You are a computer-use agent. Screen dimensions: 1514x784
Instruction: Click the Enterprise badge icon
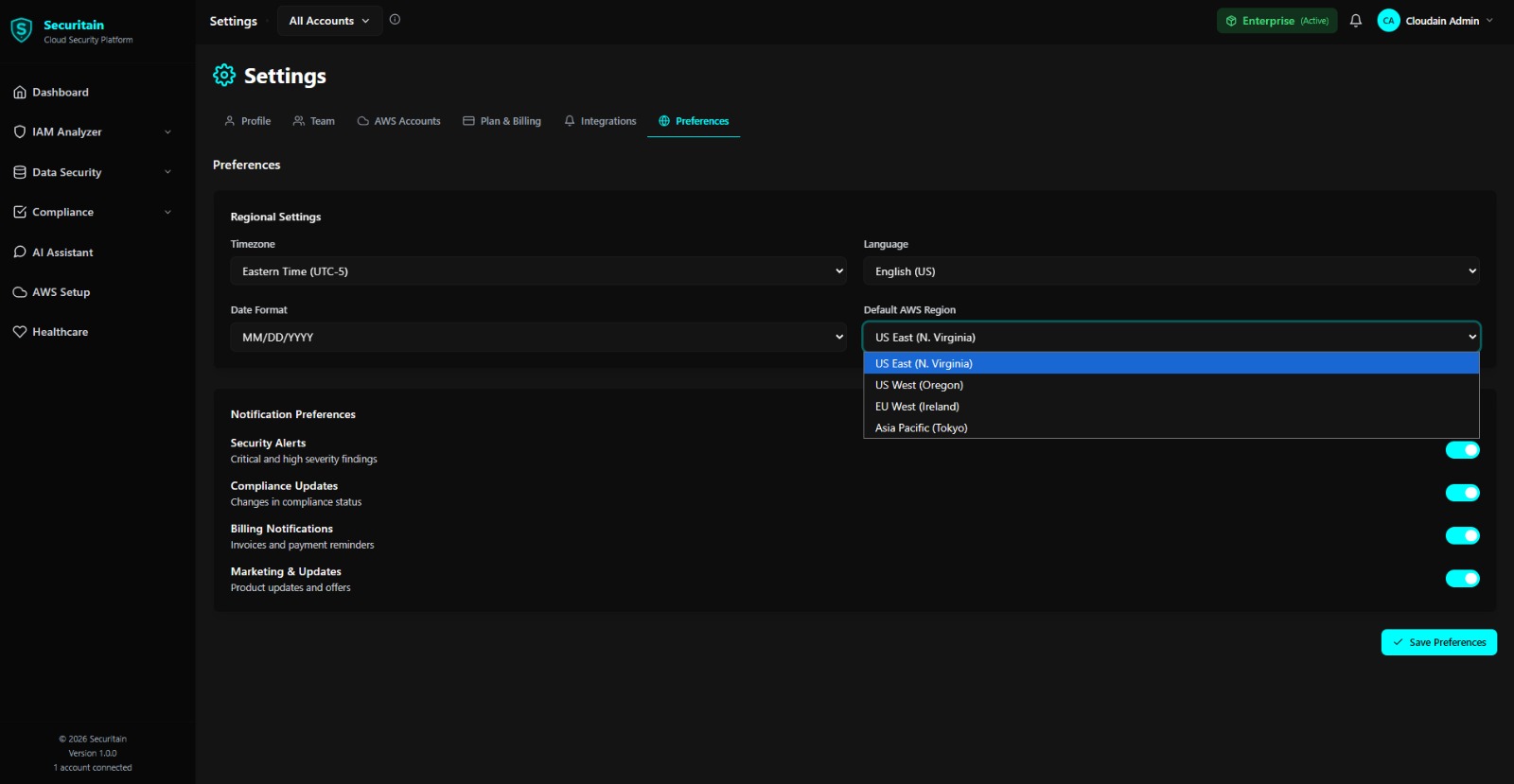(x=1231, y=21)
